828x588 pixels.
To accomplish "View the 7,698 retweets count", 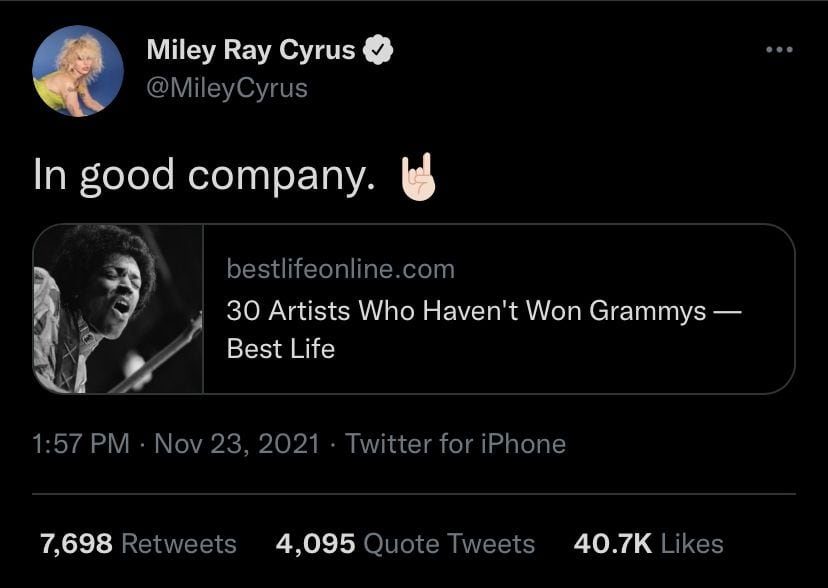I will point(76,543).
